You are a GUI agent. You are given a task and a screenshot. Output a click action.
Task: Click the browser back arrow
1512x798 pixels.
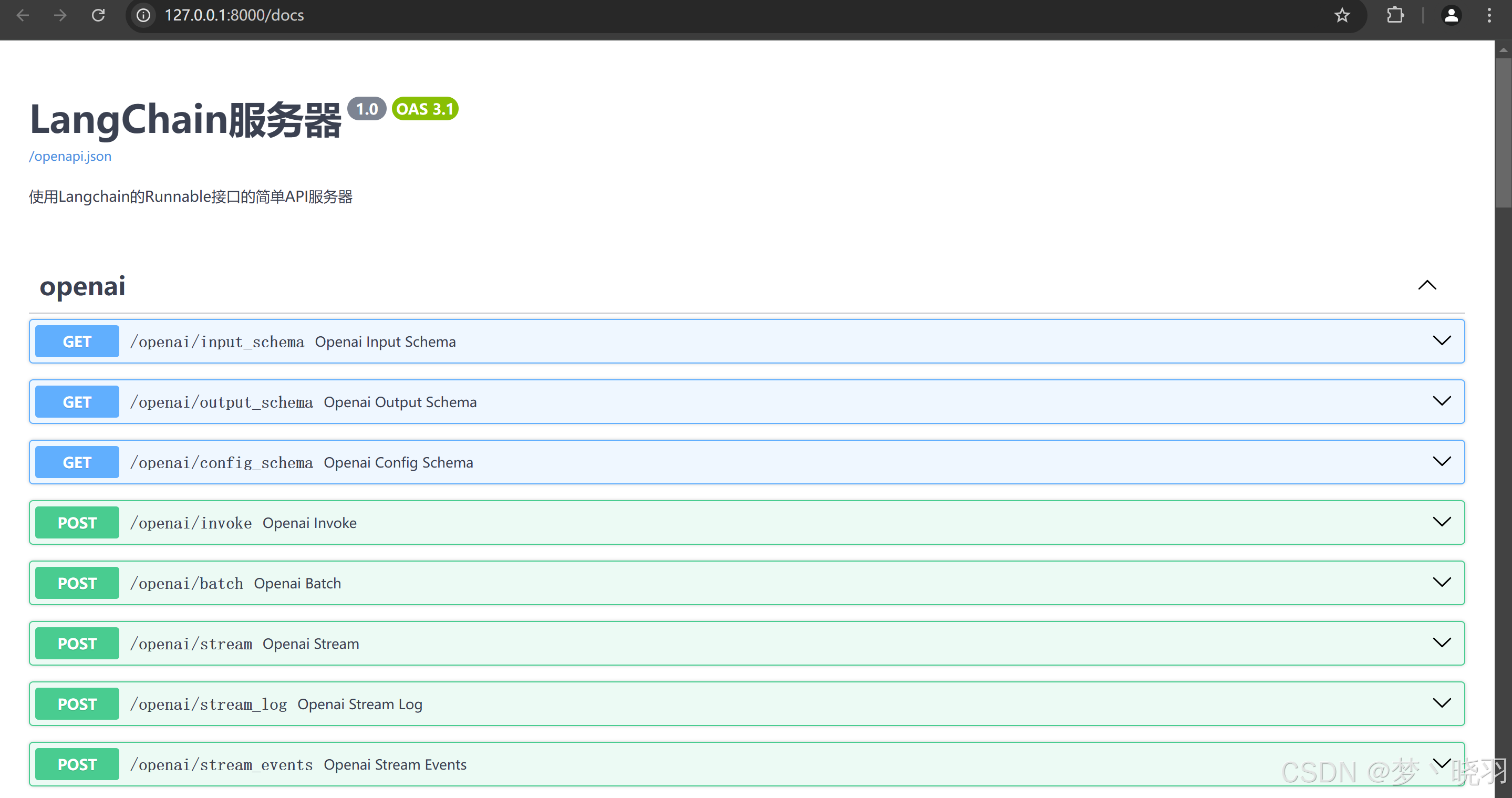[x=23, y=15]
